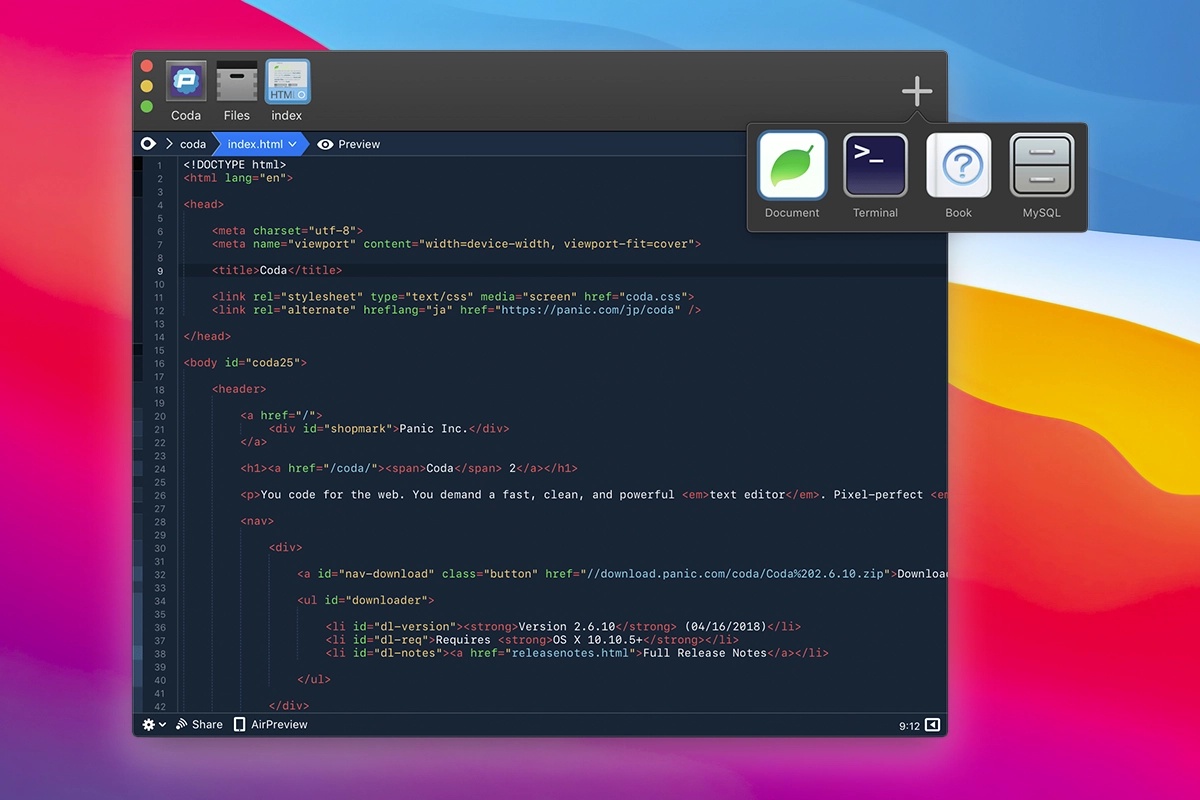This screenshot has height=800, width=1200.
Task: Click the Share button in status bar
Action: pos(199,725)
